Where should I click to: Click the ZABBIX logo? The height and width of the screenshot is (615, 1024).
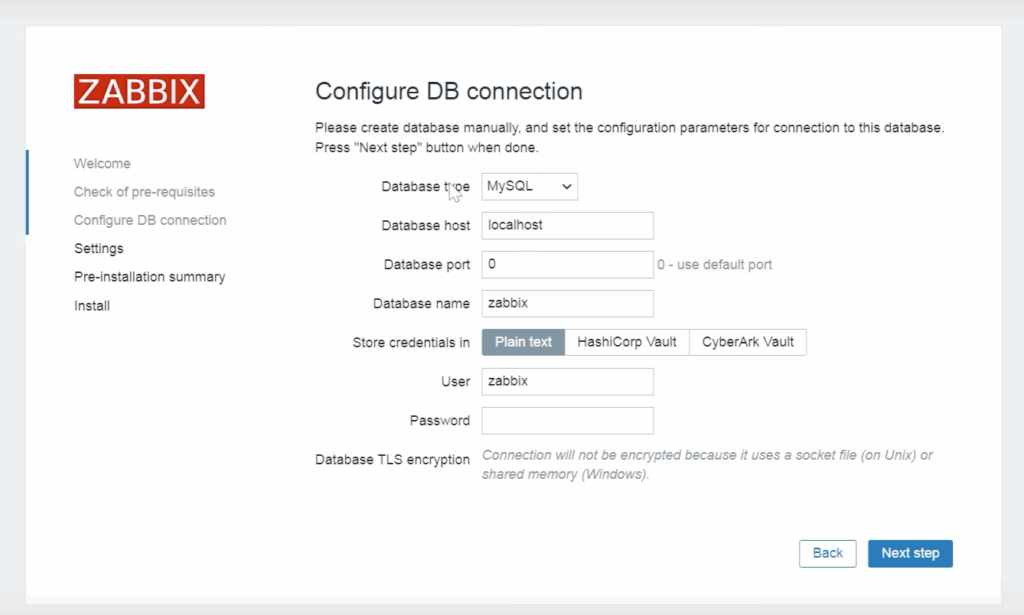click(x=139, y=91)
